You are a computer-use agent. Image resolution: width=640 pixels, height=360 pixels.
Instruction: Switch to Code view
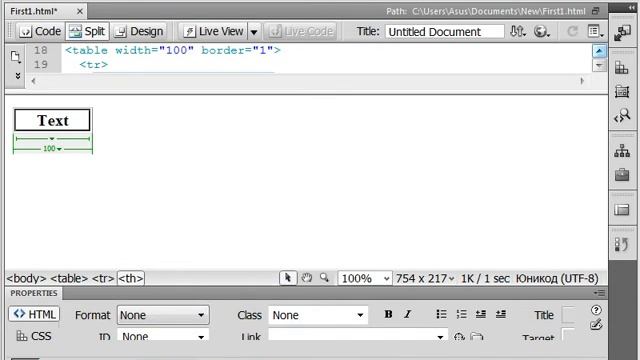coord(40,31)
